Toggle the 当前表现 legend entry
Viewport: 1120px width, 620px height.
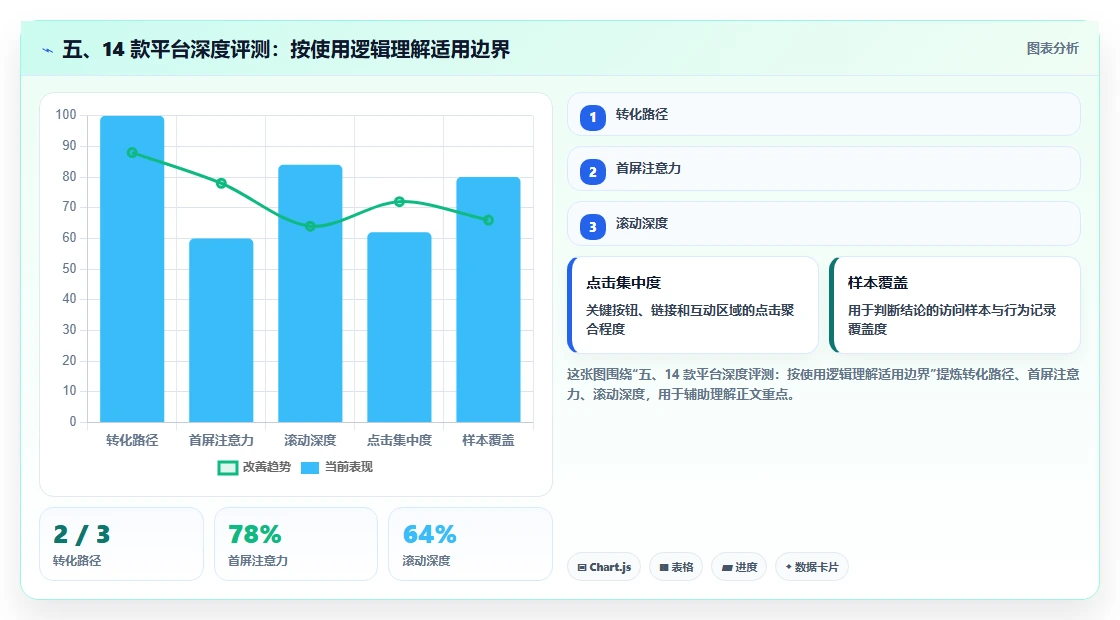336,467
